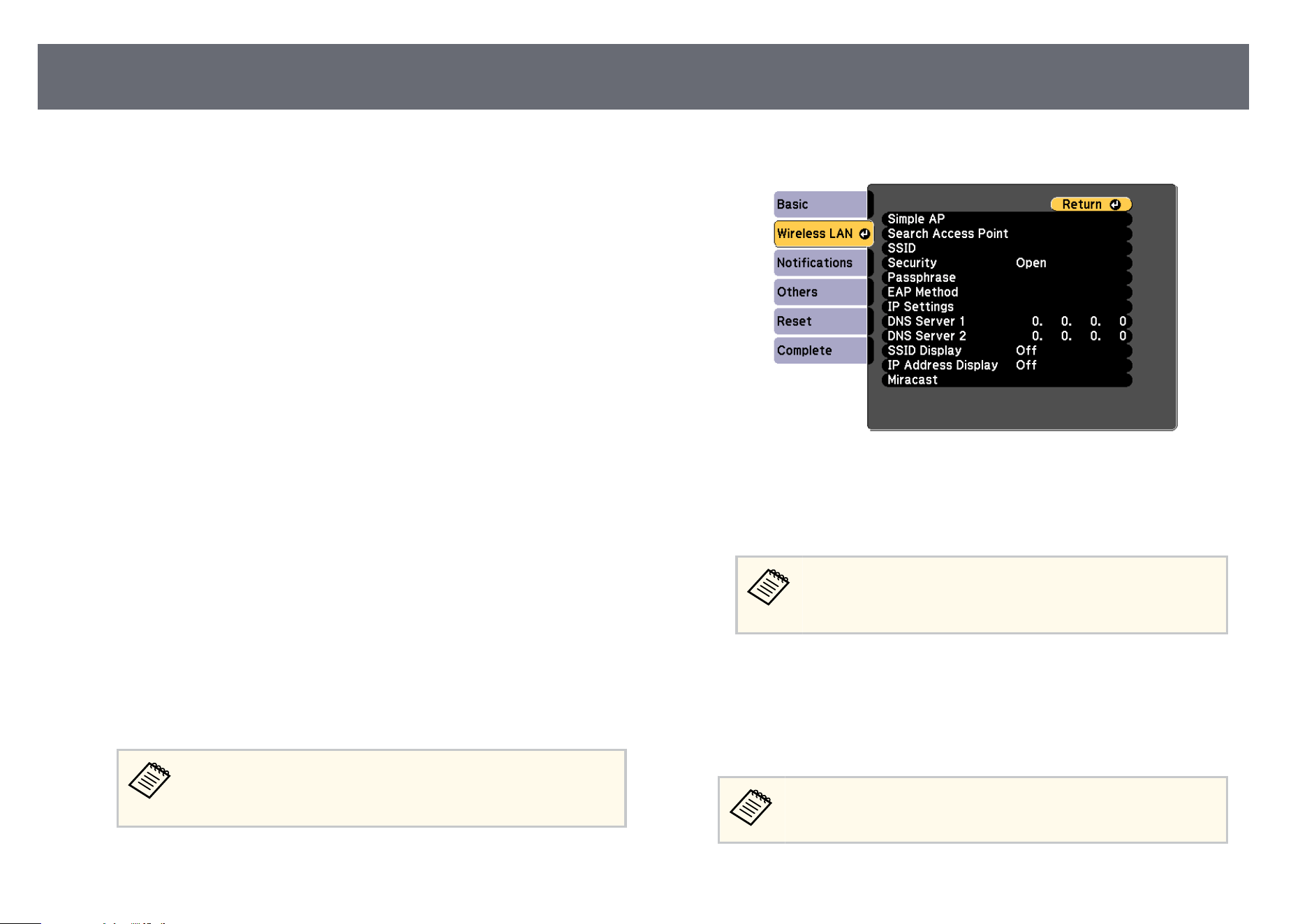Toggle the SSID Display setting
The image size is (1307, 924).
click(1006, 351)
